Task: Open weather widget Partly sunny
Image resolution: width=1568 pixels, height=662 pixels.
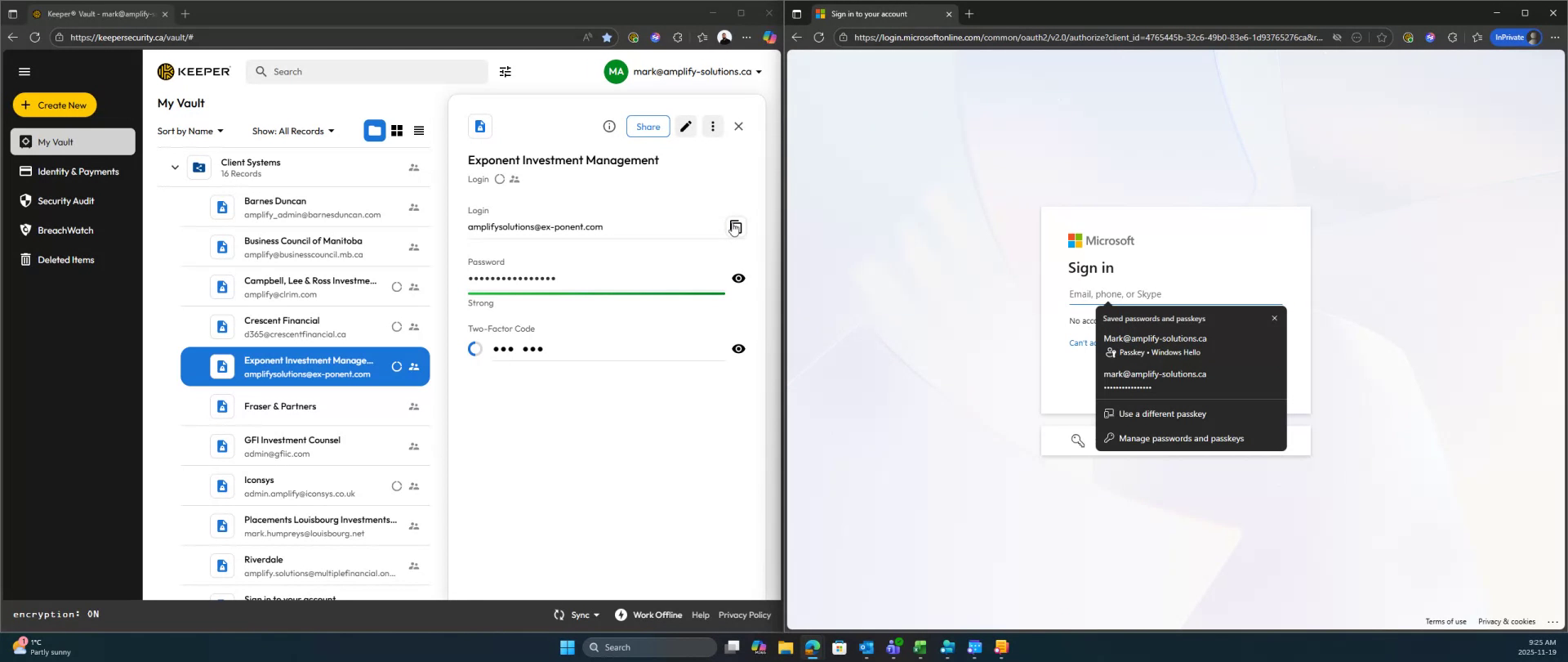Action: click(x=42, y=647)
